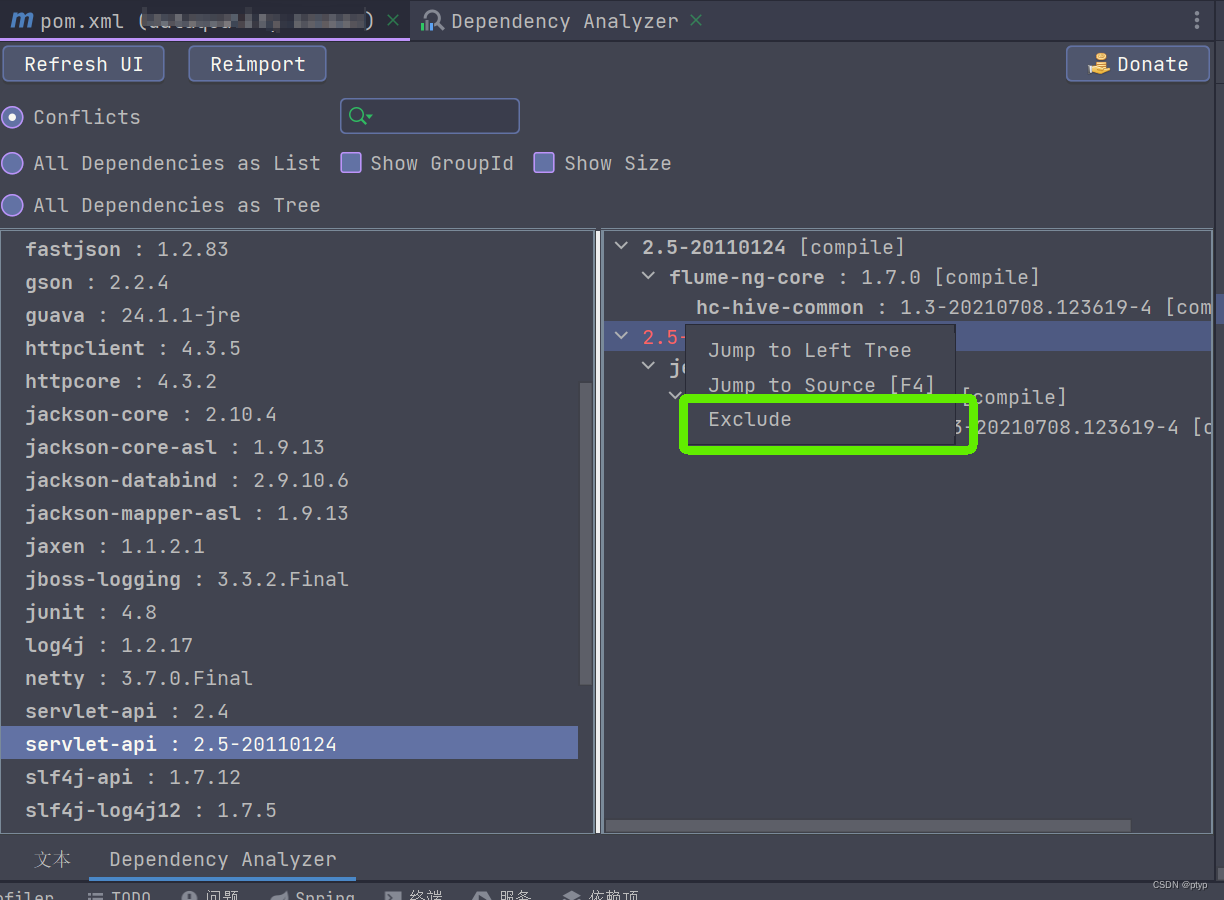
Task: Select jackson-core : 2.10.4 row
Action: pos(289,414)
